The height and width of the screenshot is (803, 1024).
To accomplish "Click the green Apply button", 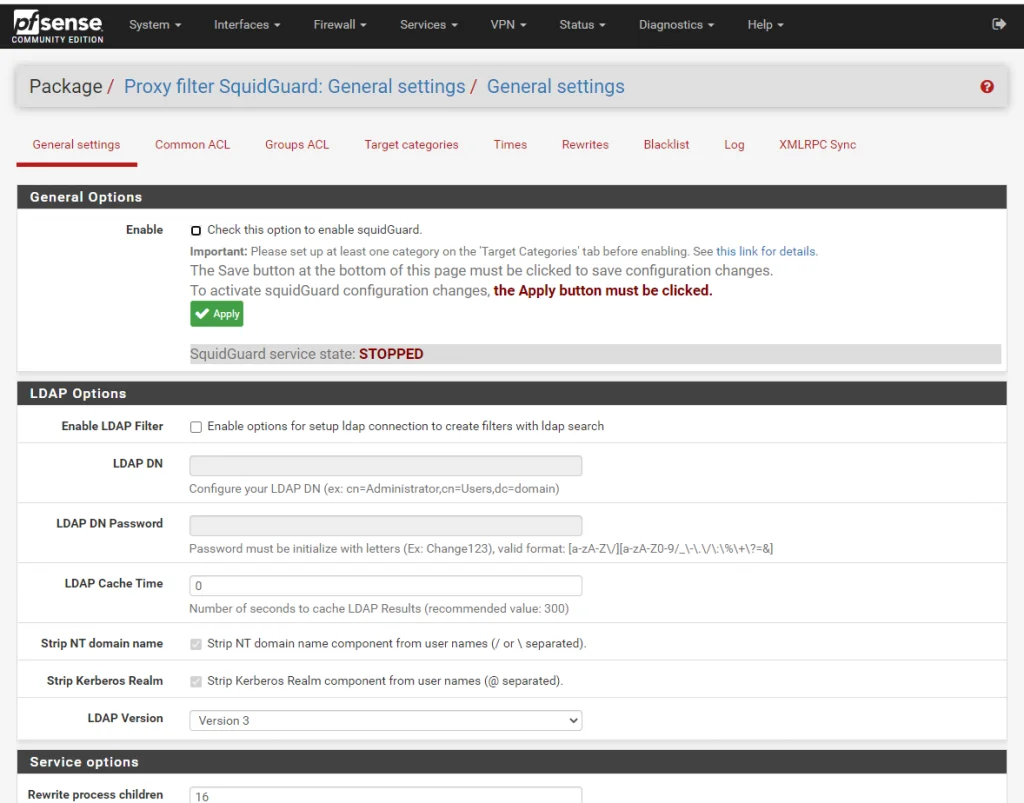I will pos(217,314).
